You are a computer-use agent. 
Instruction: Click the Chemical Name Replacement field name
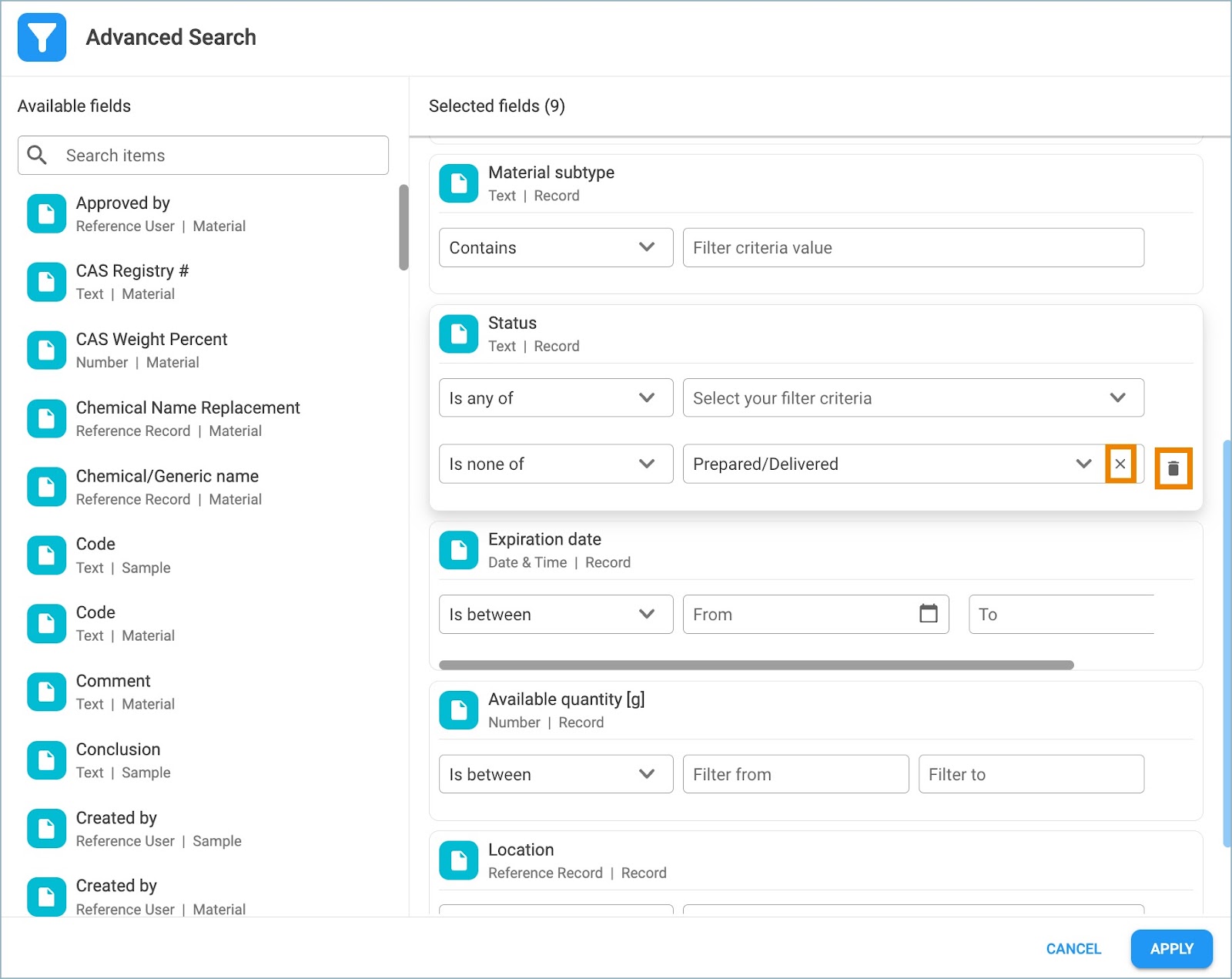[x=188, y=407]
